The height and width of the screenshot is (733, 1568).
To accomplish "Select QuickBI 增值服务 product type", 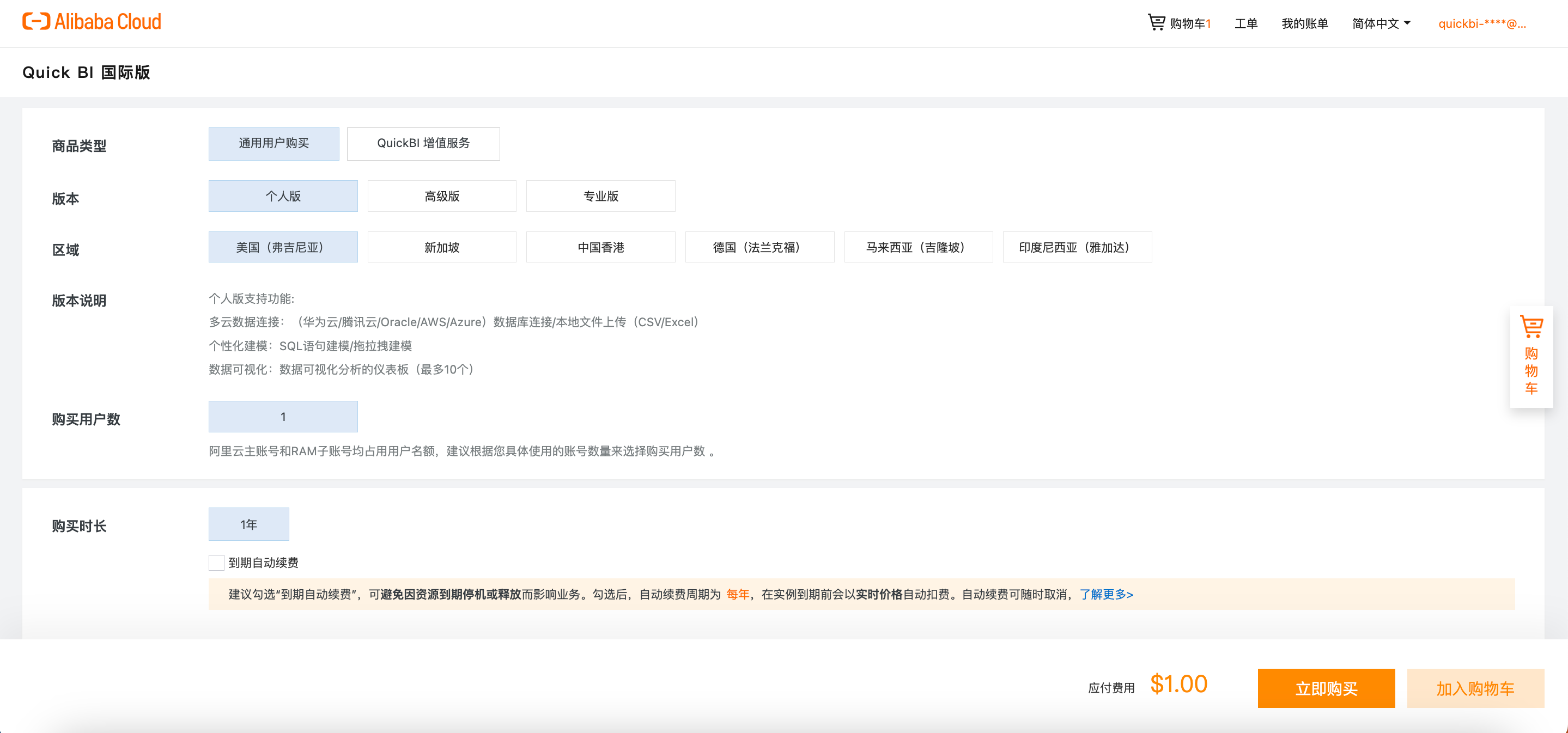I will (423, 144).
